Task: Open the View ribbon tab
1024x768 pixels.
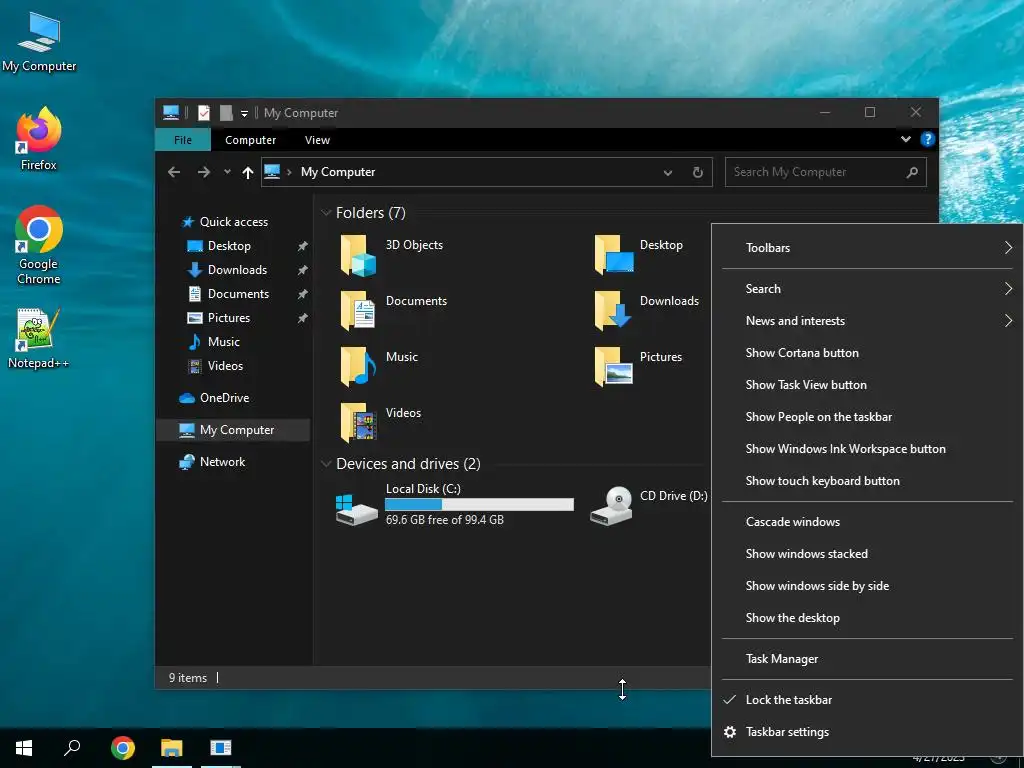Action: click(317, 140)
